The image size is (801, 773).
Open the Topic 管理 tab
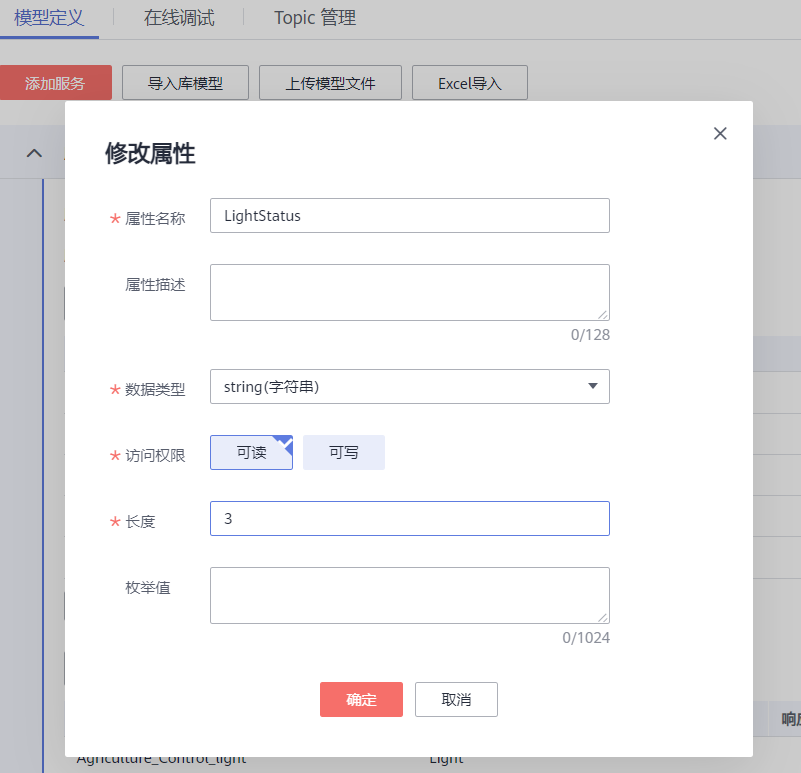pyautogui.click(x=315, y=18)
